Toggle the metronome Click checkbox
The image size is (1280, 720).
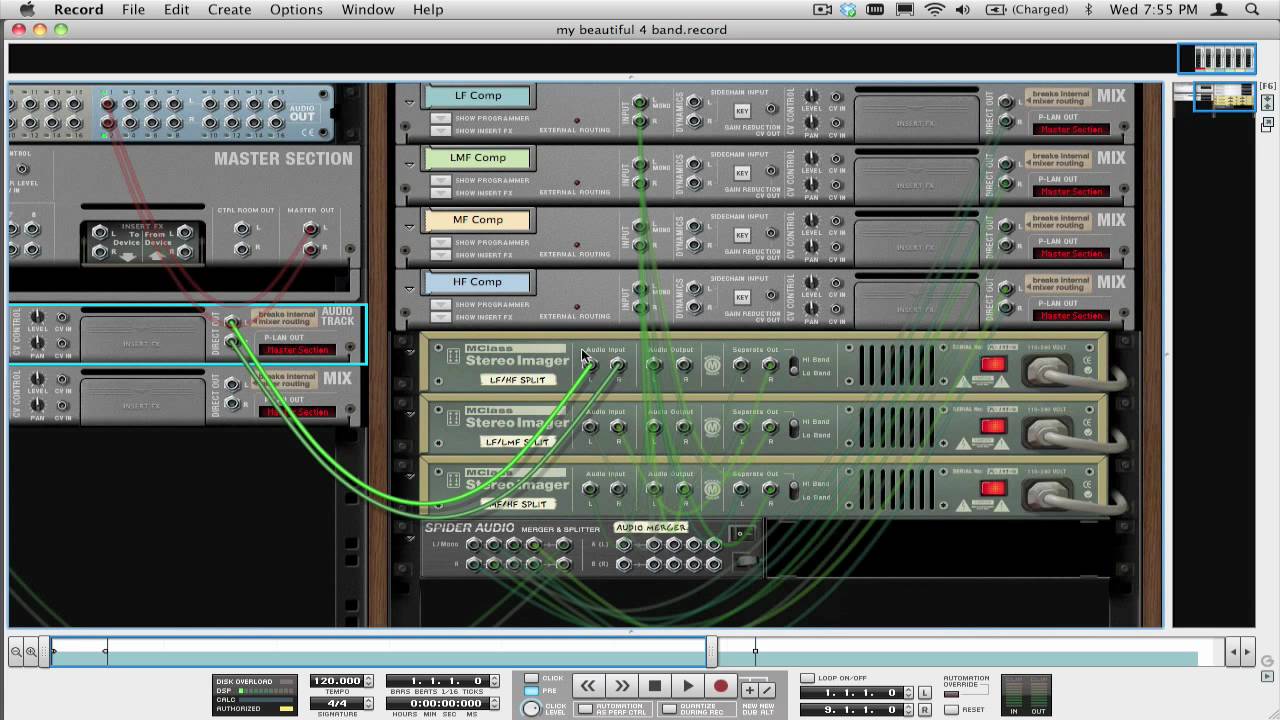531,679
